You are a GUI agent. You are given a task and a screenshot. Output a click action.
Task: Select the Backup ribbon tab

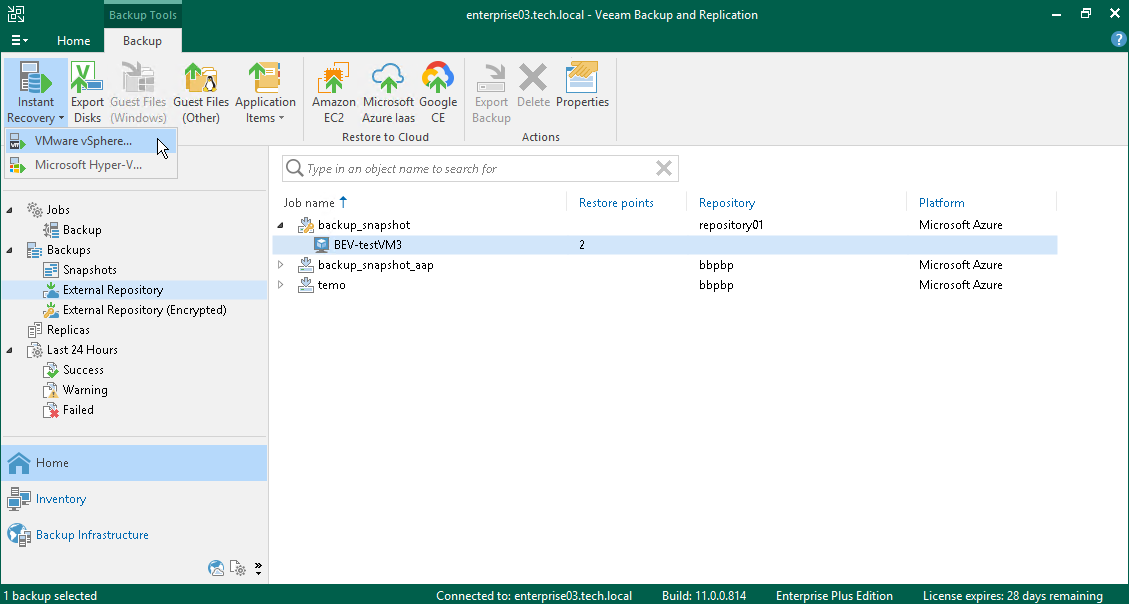pyautogui.click(x=143, y=41)
